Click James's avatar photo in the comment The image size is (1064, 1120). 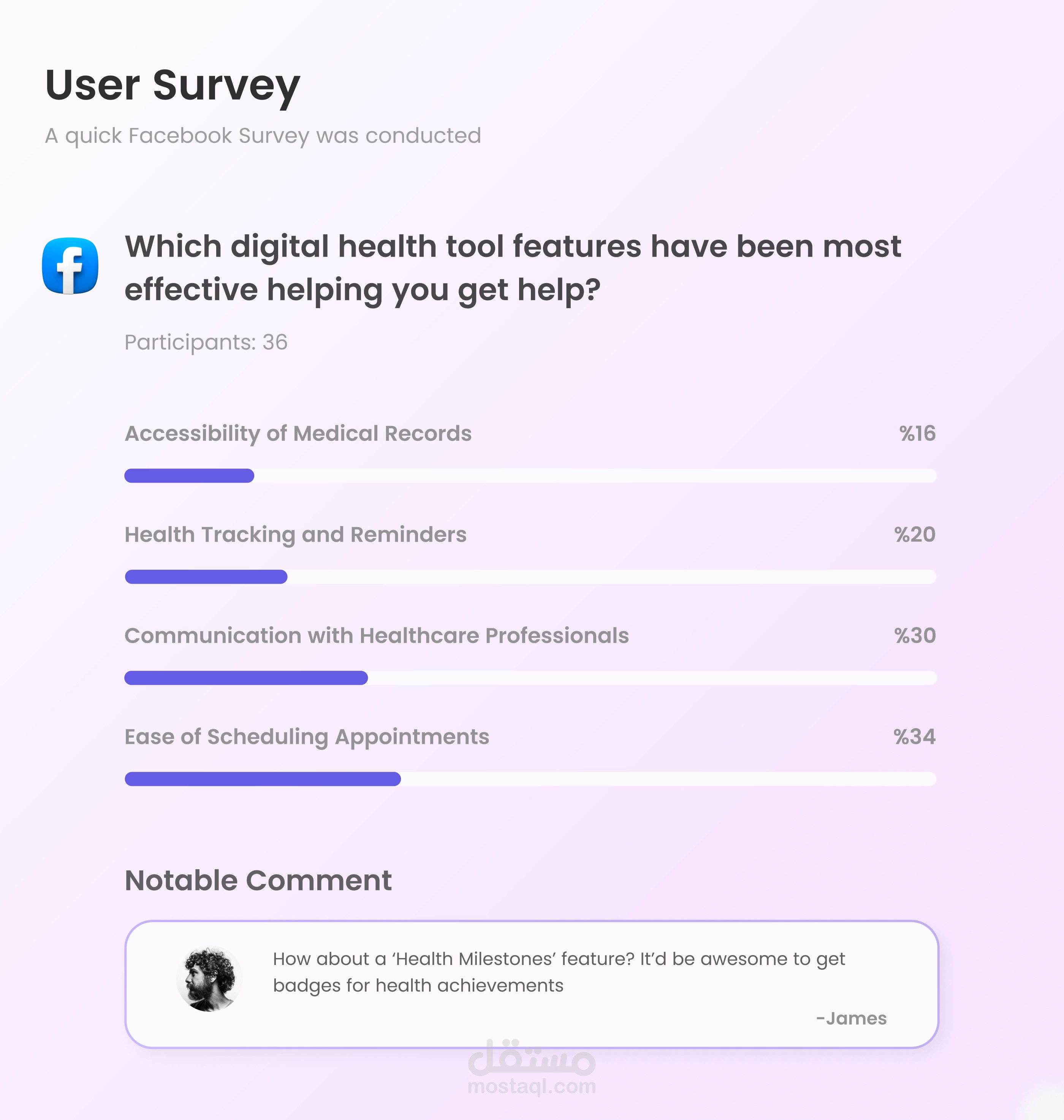pyautogui.click(x=209, y=978)
